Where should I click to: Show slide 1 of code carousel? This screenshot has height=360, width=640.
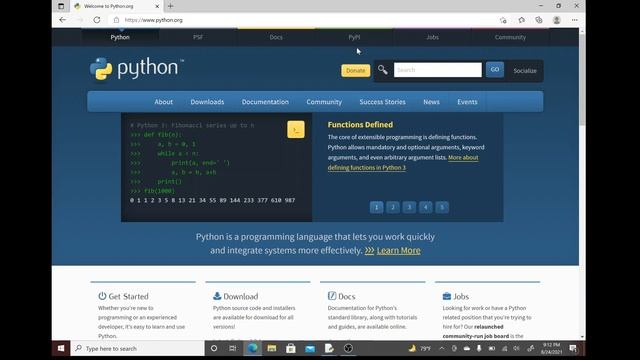coord(376,207)
